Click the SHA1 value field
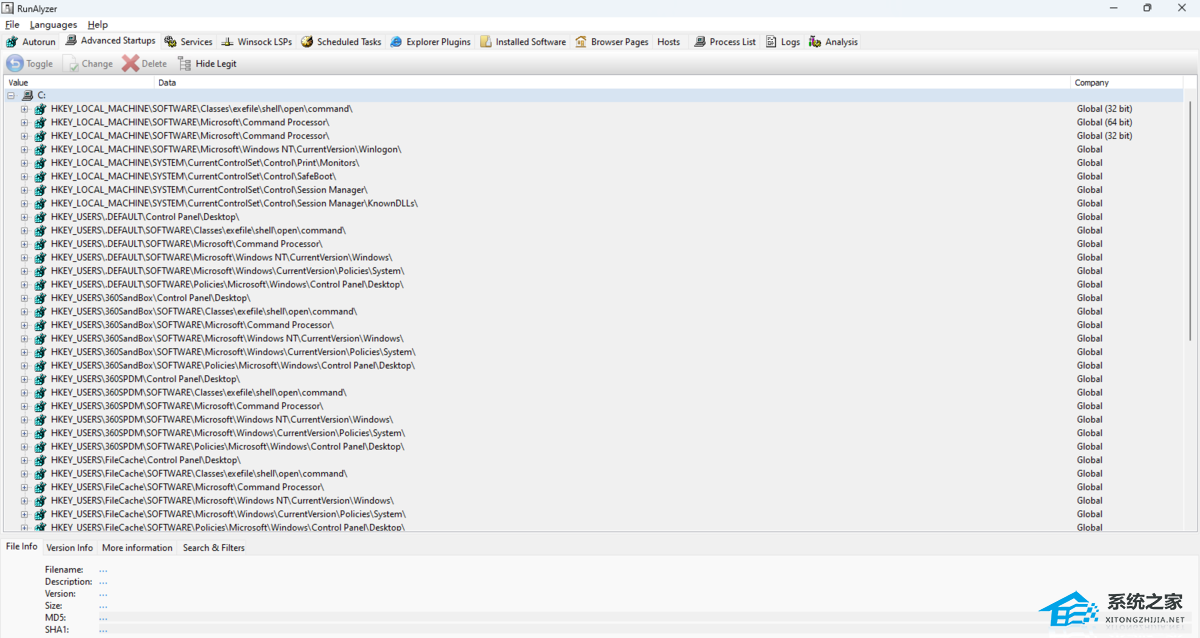 click(103, 630)
